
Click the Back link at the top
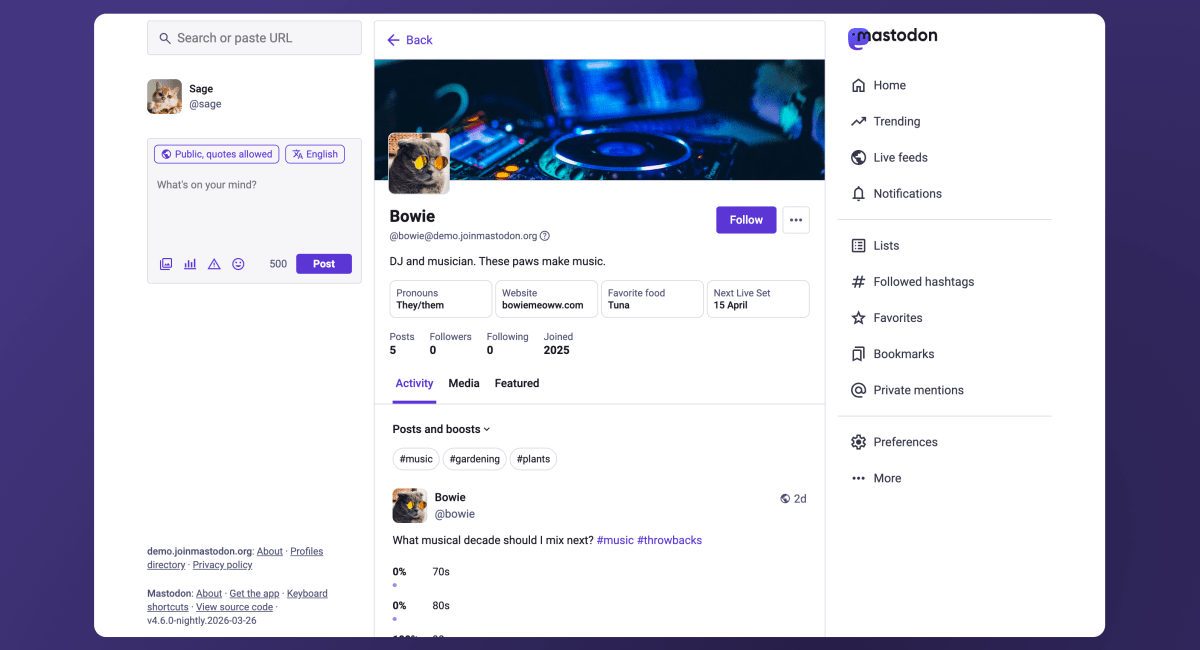[x=410, y=40]
